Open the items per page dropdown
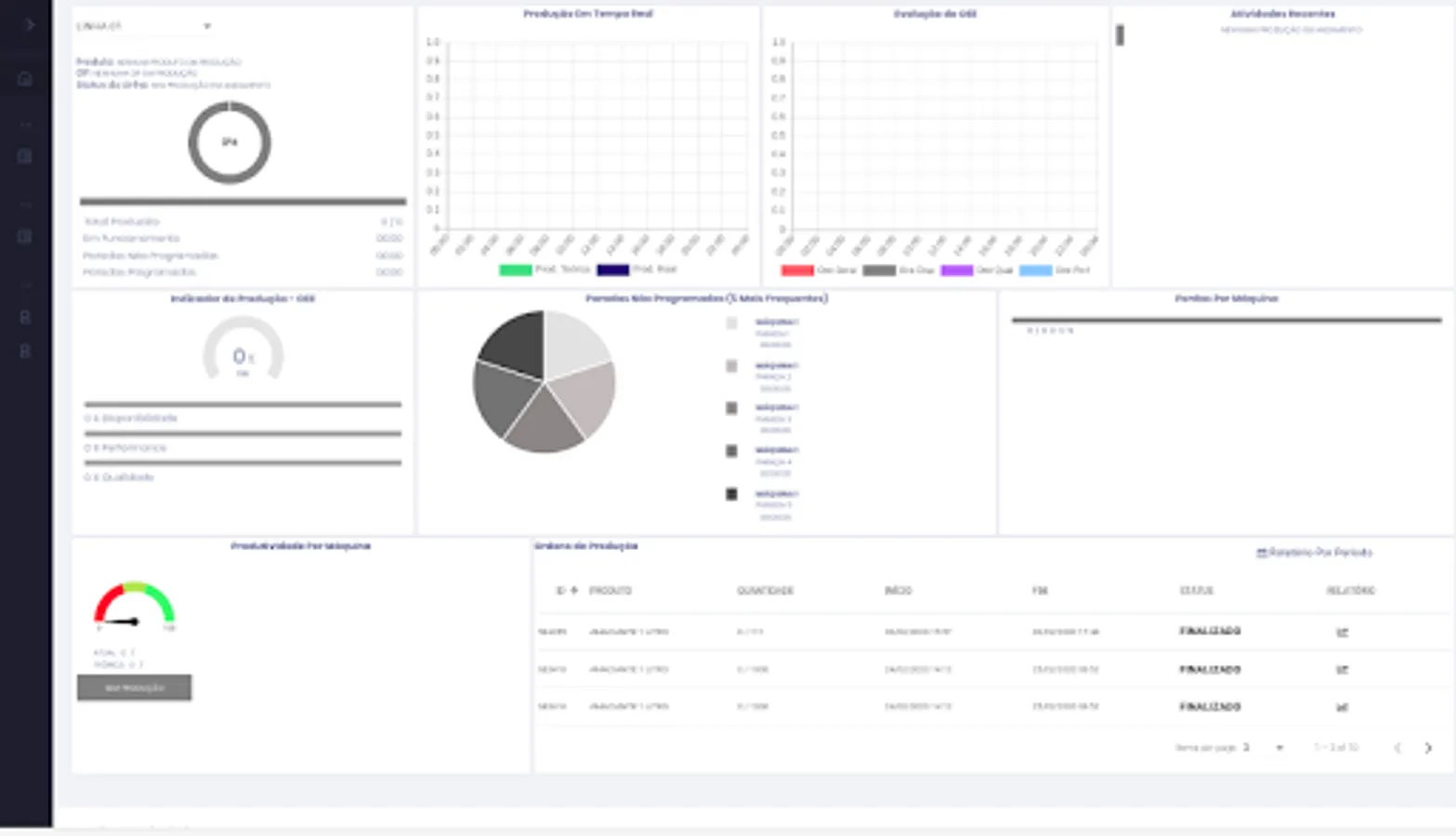1456x836 pixels. coord(1278,747)
